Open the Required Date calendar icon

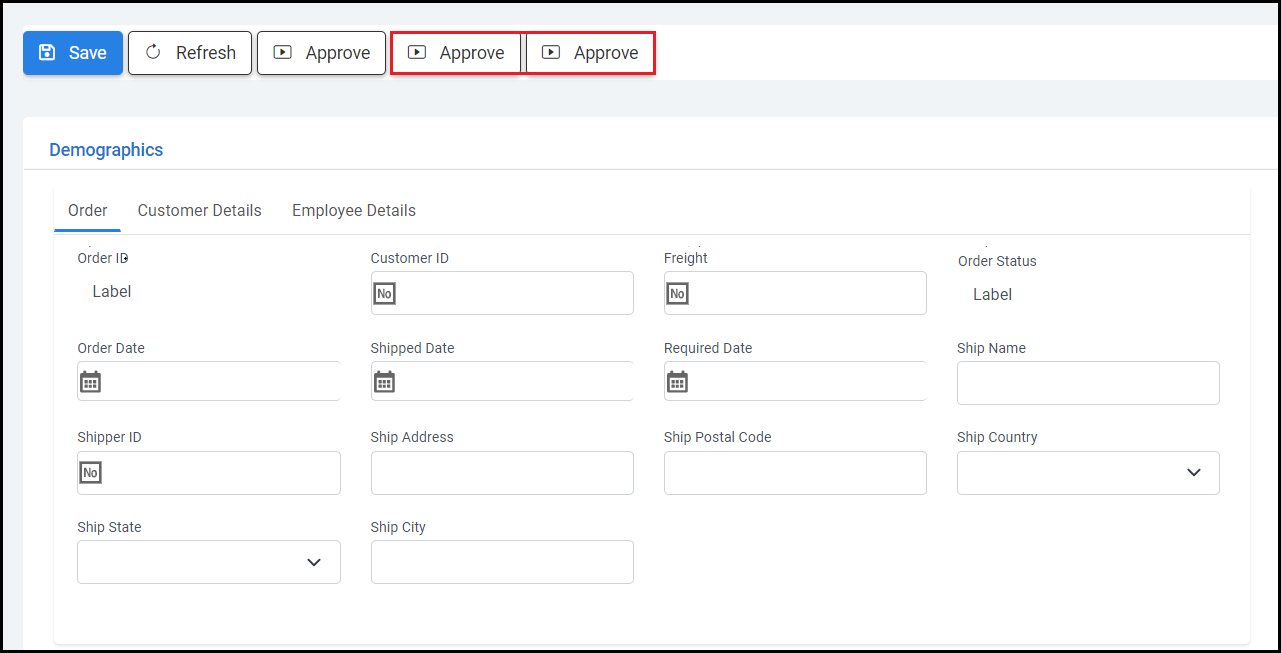tap(677, 382)
